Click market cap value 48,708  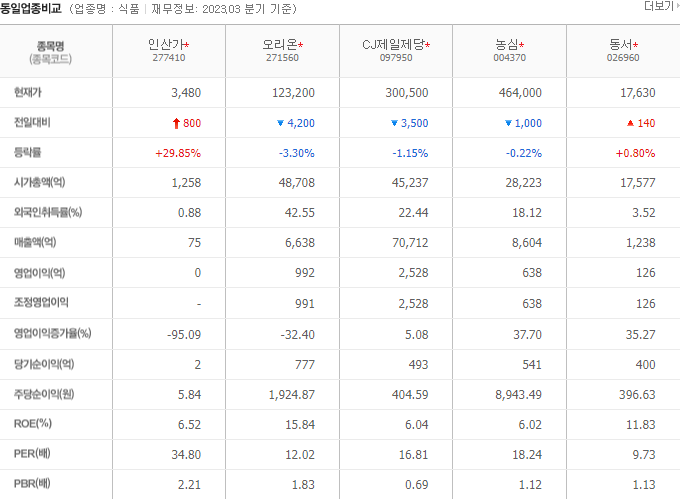pos(297,183)
